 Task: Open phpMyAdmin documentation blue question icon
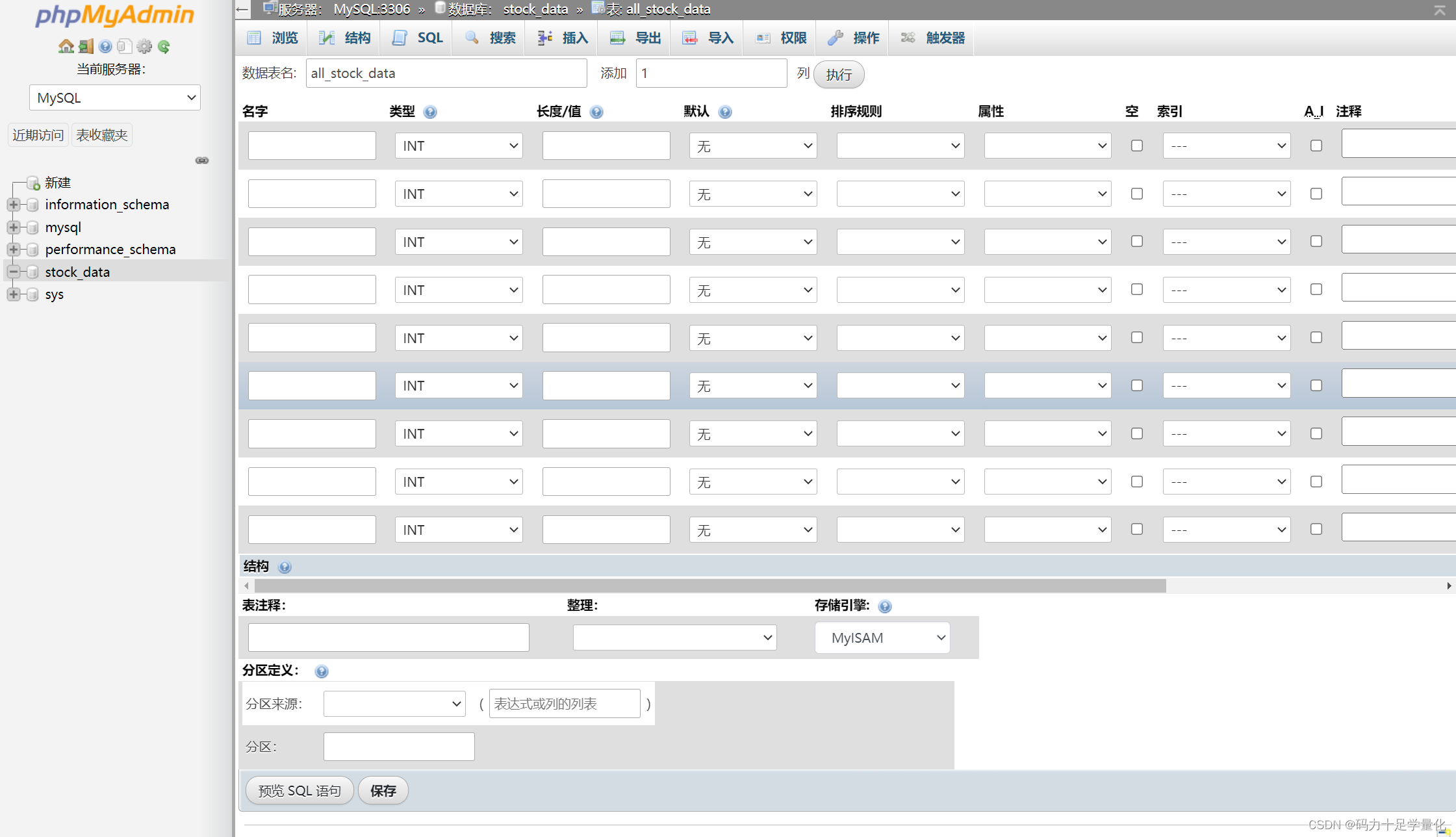[x=105, y=46]
